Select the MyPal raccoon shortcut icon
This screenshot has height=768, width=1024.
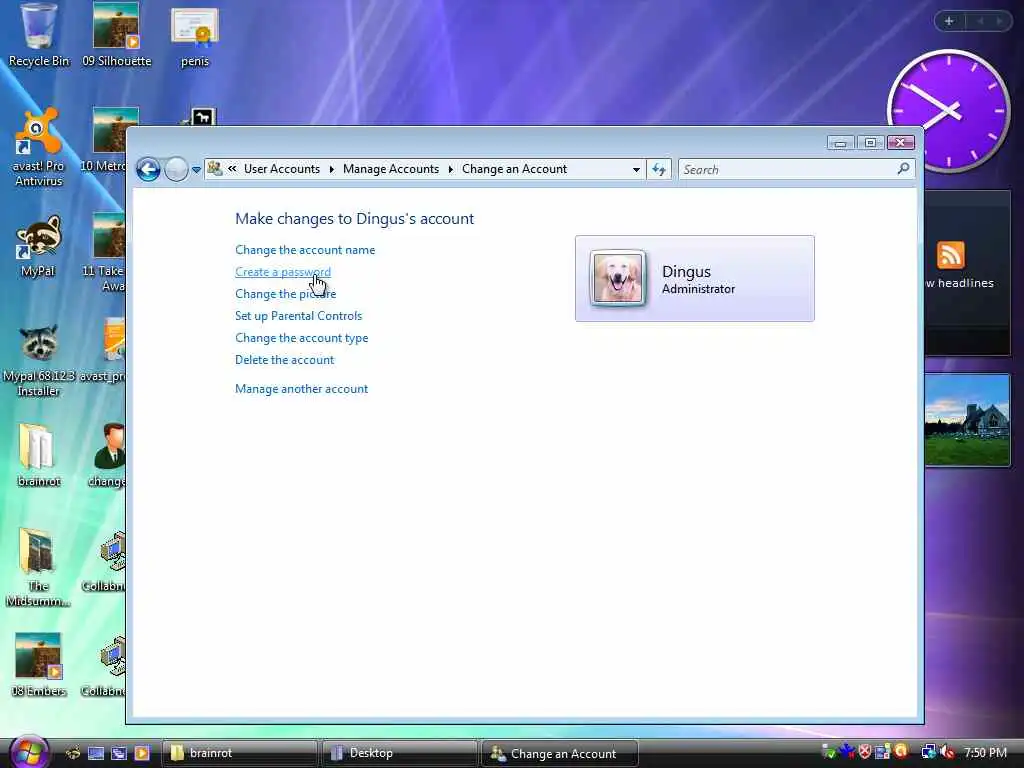tap(38, 246)
